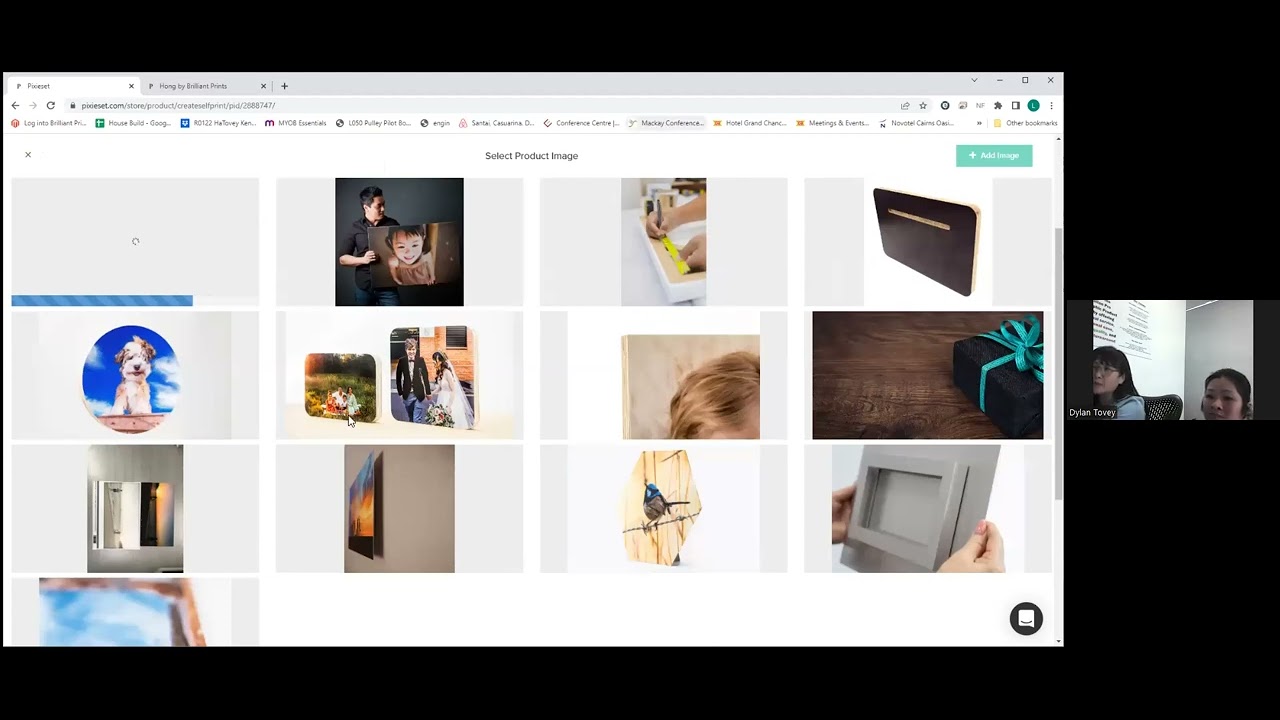Select the wedding photo blocks image

click(x=399, y=375)
